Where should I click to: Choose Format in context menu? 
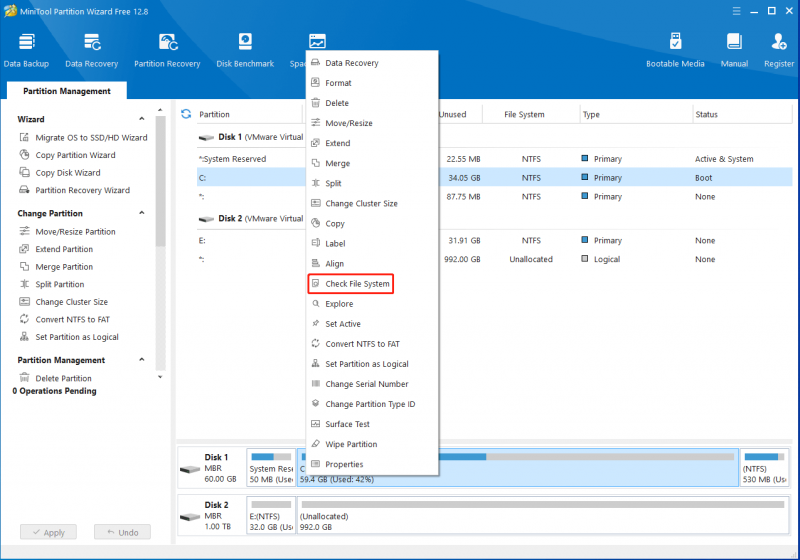click(x=372, y=83)
